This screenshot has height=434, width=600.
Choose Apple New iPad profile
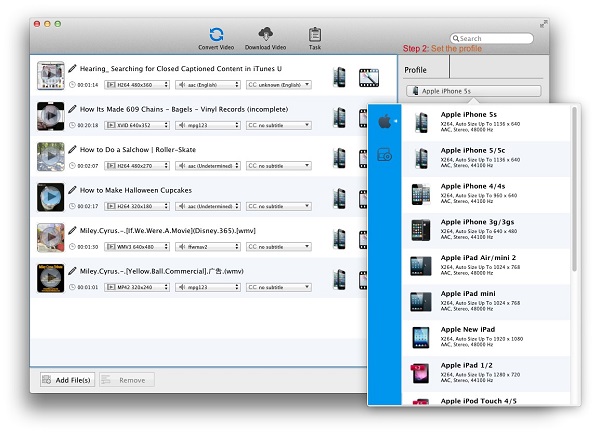coord(486,338)
